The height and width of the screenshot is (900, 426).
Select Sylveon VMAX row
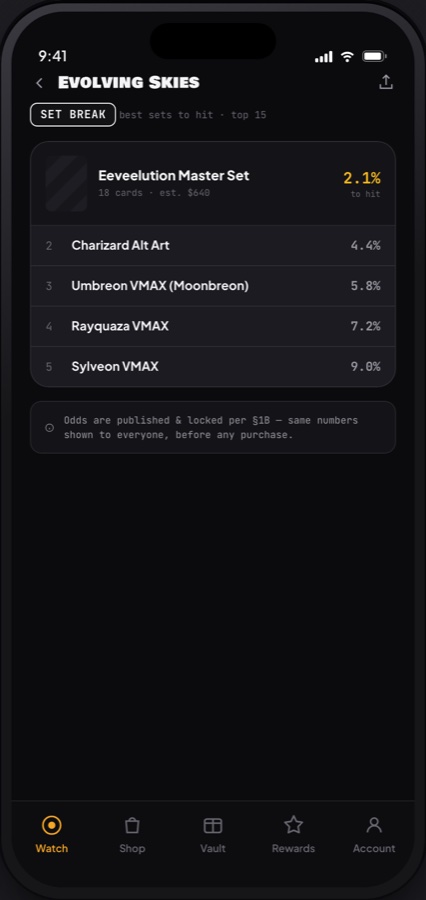pos(212,366)
